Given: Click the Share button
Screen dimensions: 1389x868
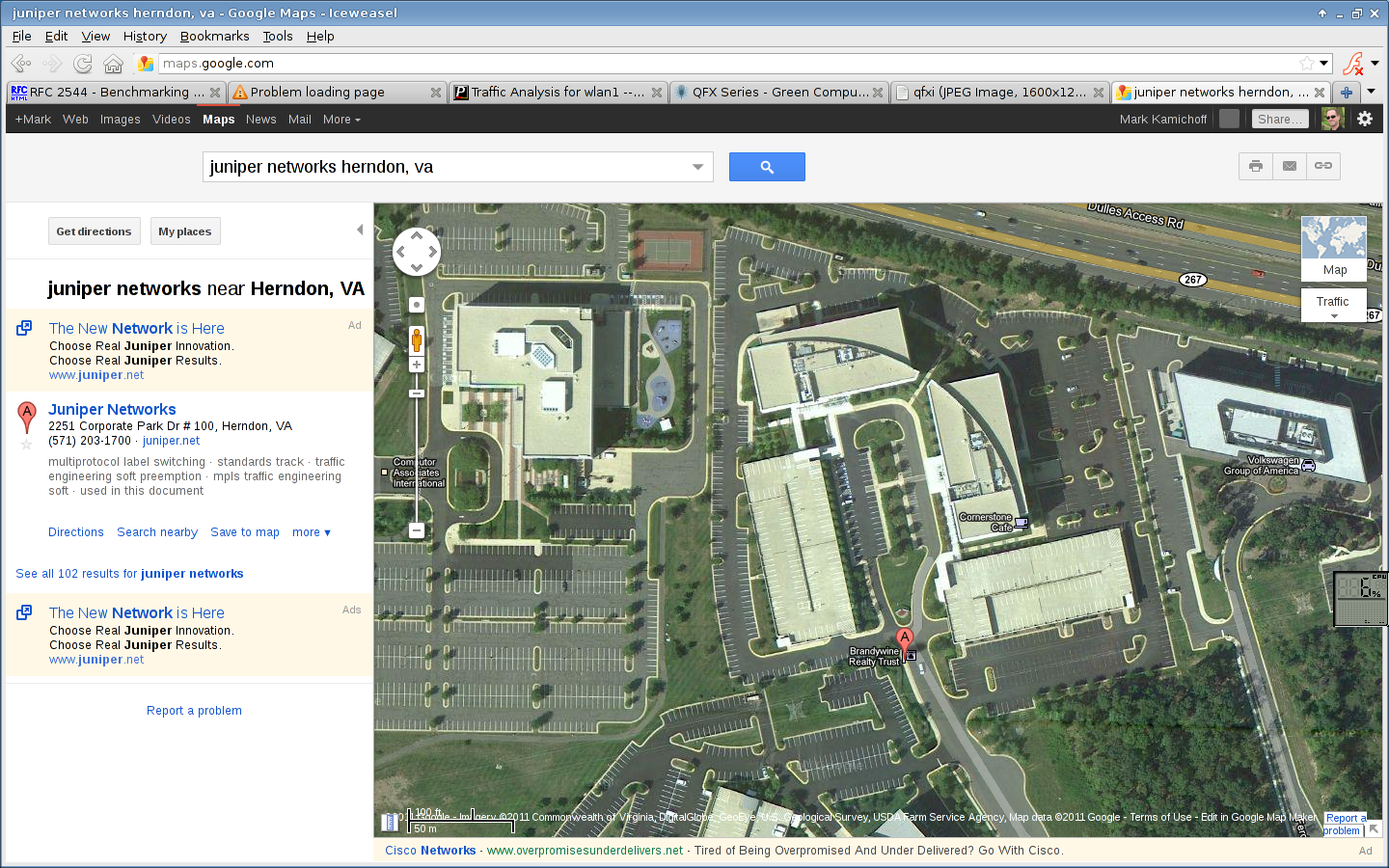Looking at the screenshot, I should [x=1280, y=119].
